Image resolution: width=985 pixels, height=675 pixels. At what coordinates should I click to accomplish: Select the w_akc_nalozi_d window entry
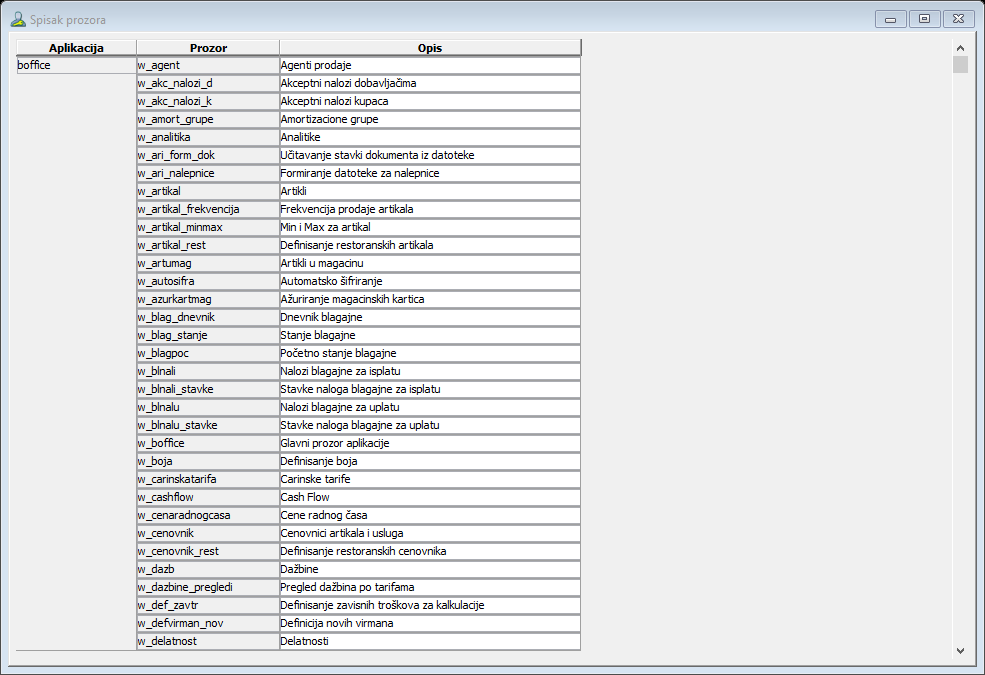coord(208,84)
